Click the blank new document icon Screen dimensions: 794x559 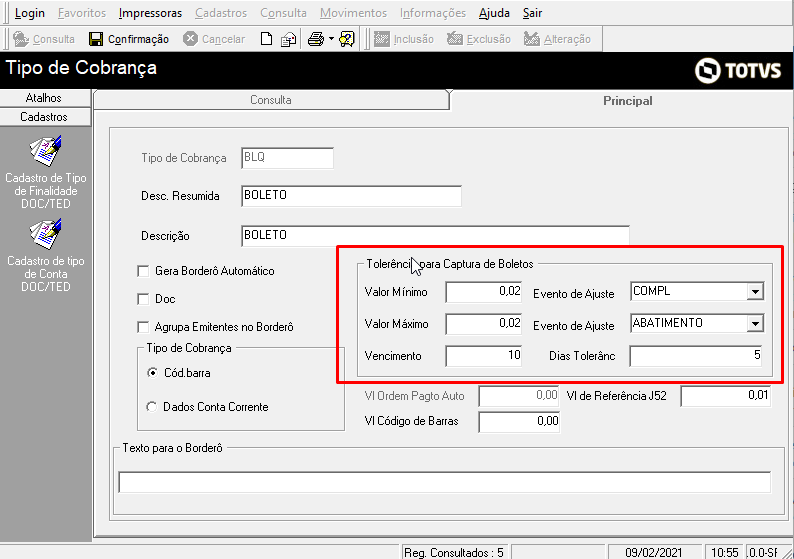266,40
